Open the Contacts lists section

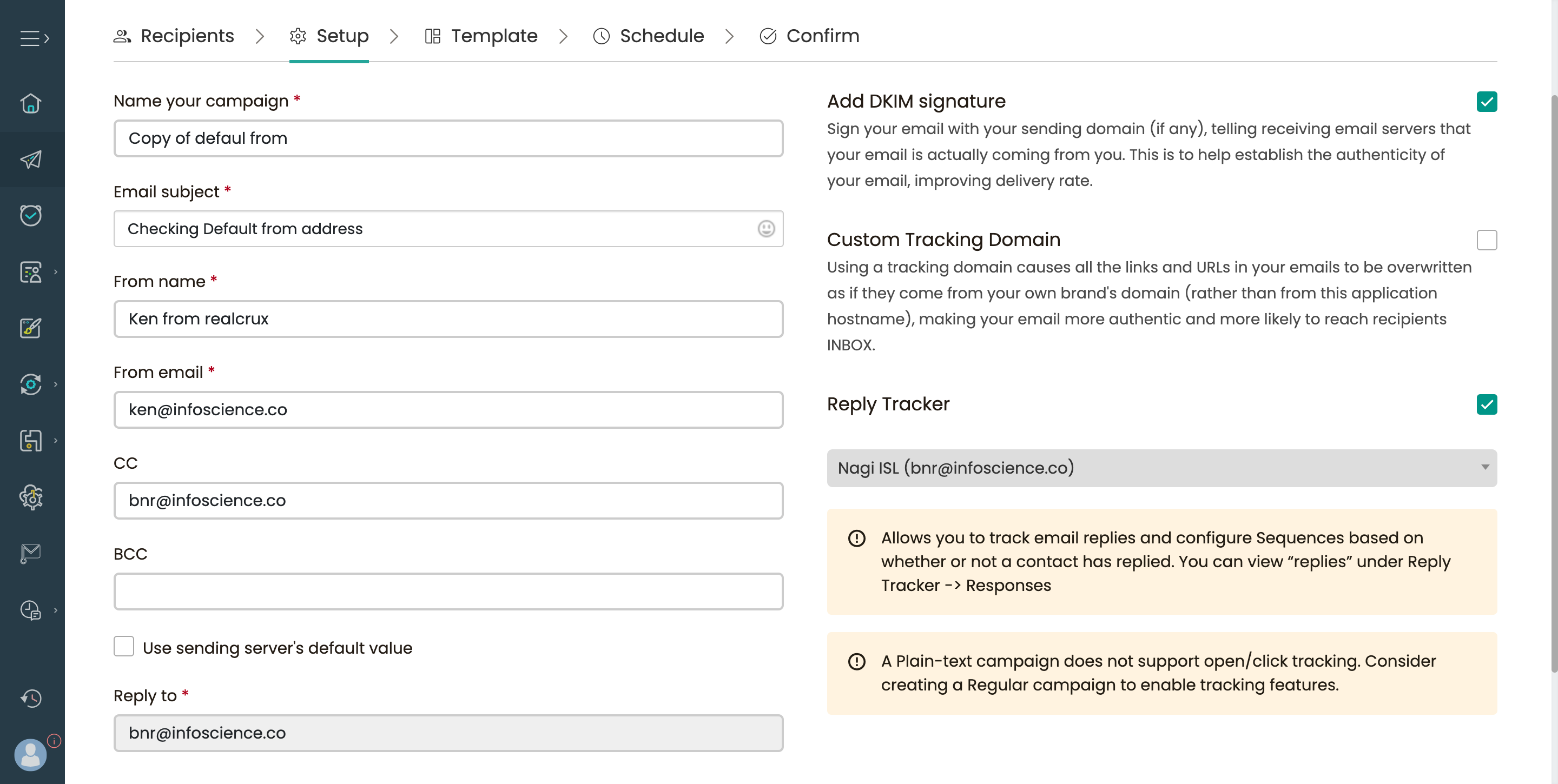[x=31, y=272]
